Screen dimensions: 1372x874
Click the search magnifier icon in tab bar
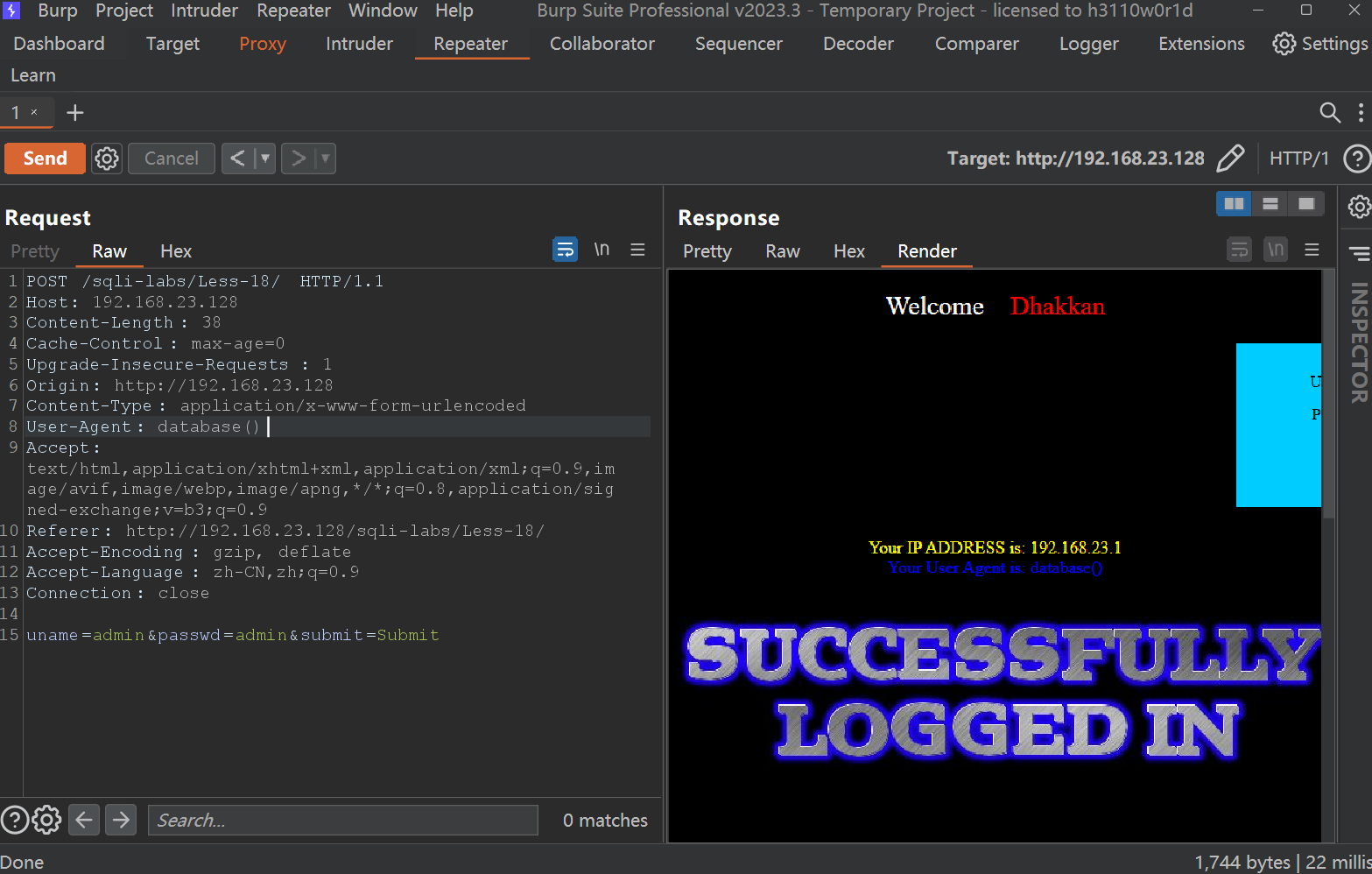click(x=1329, y=112)
